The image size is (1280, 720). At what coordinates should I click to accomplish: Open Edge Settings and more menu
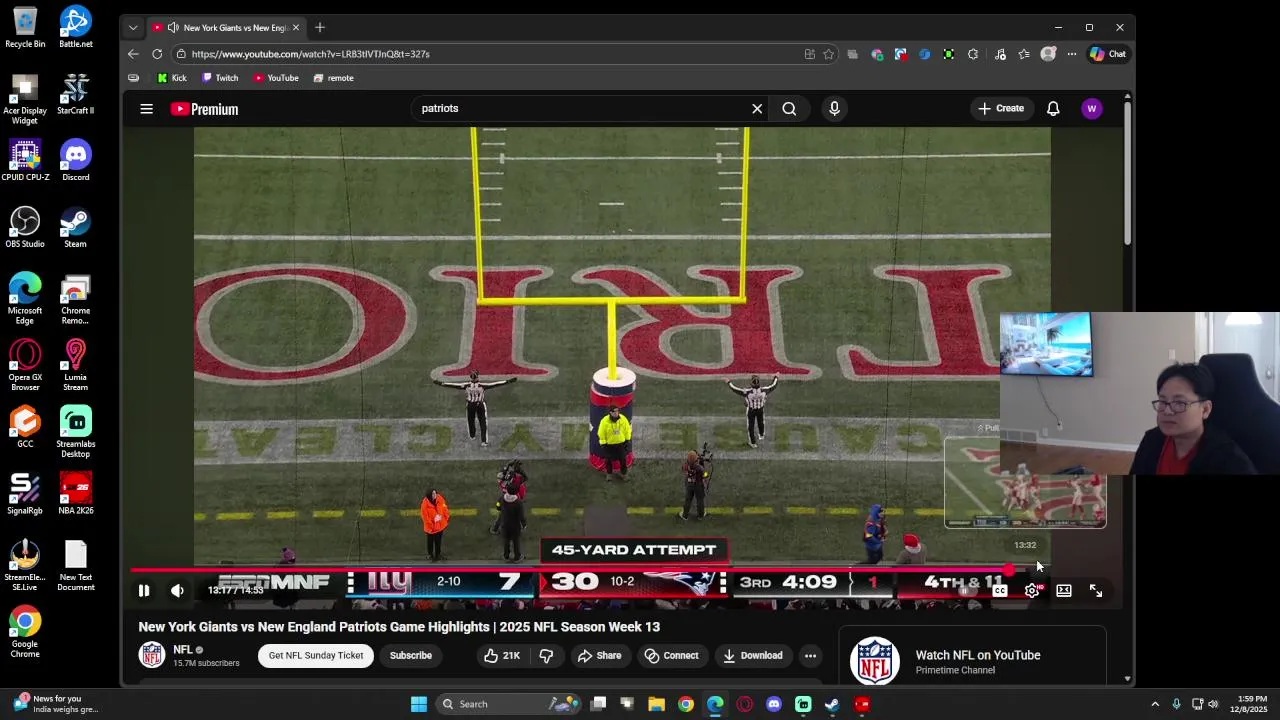1071,54
